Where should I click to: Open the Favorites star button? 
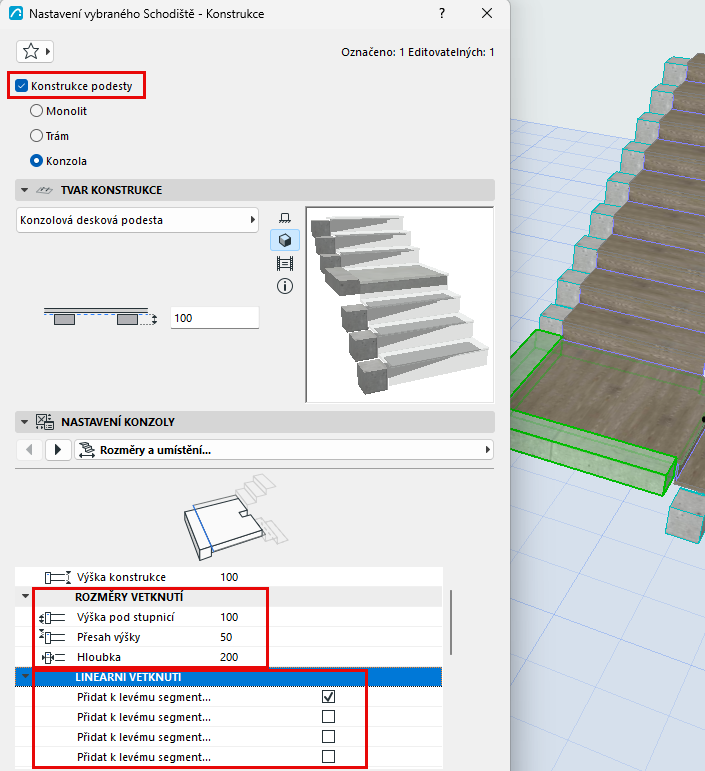35,52
